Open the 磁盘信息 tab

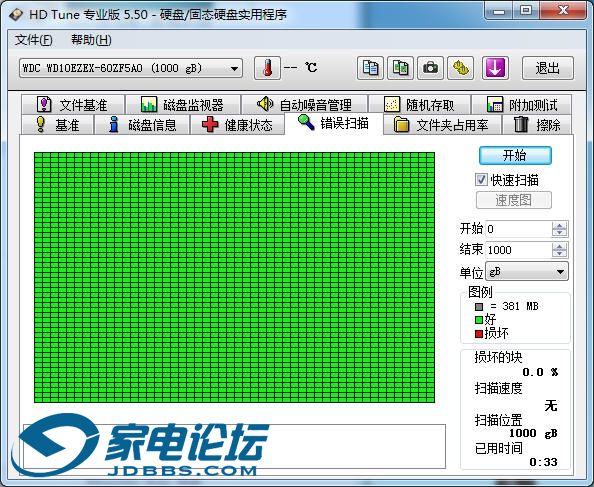142,125
